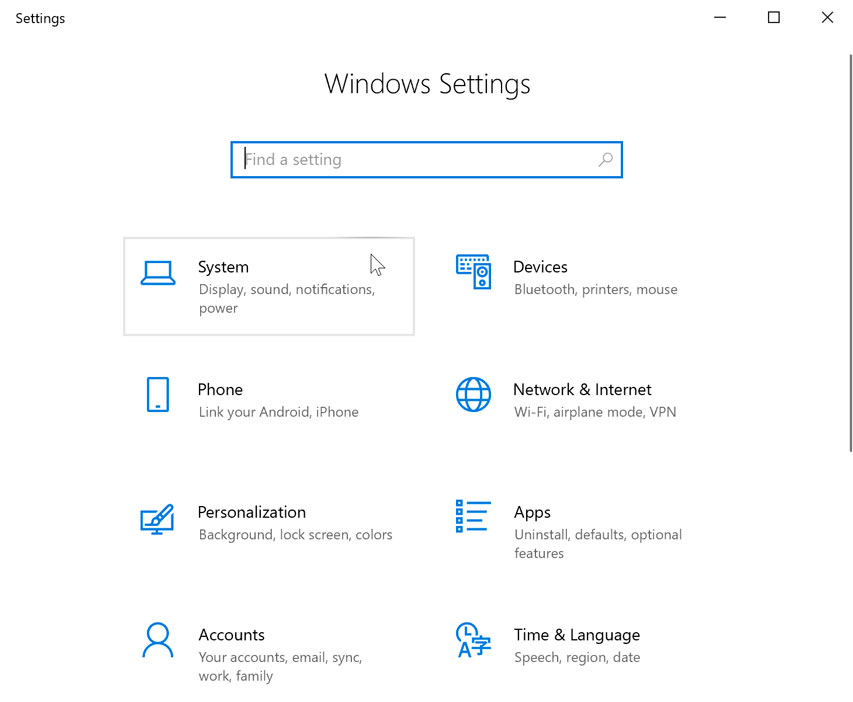Click the pen-on-monitor Personalization icon
853x702 pixels.
pyautogui.click(x=158, y=518)
